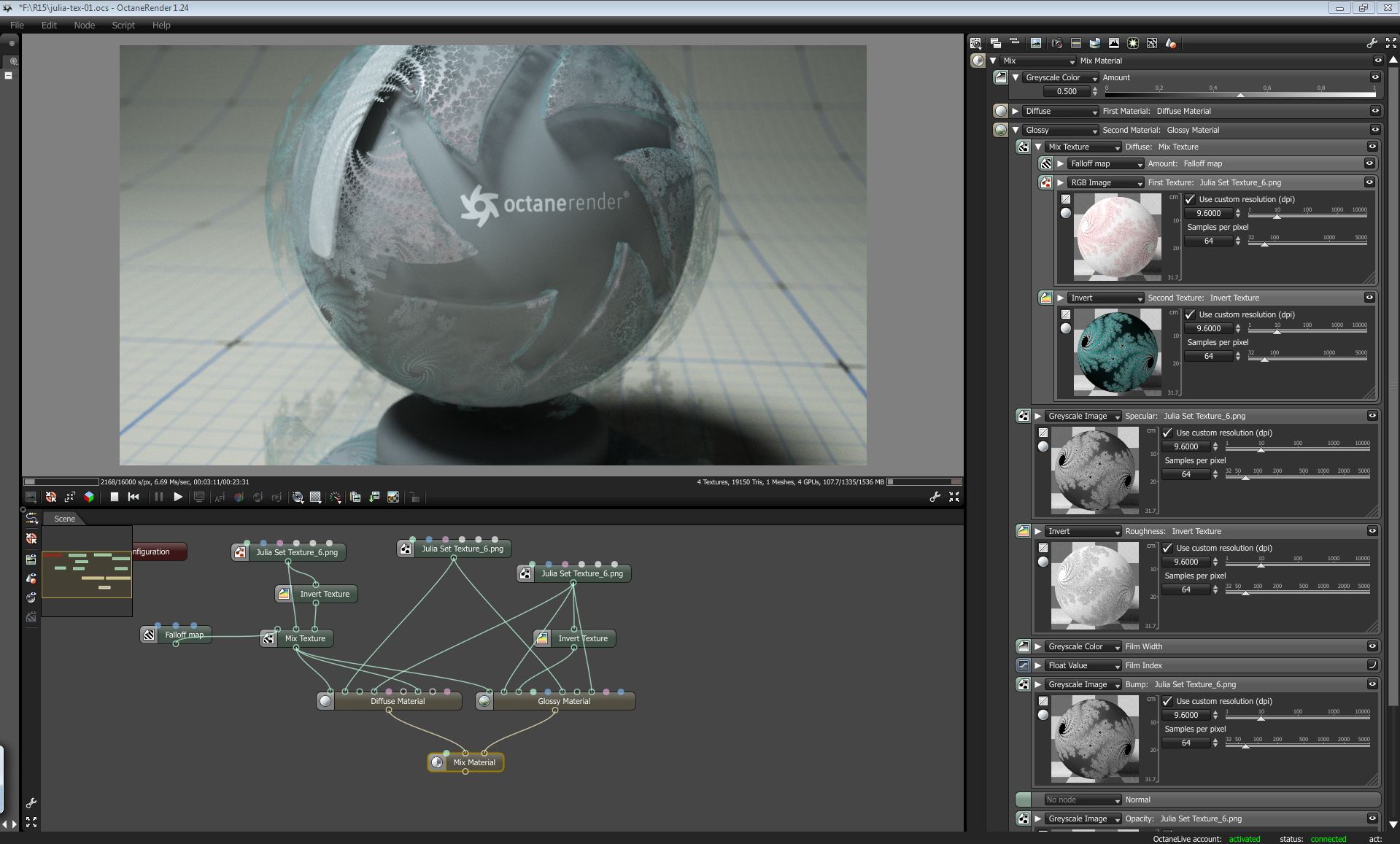Pause the render
The width and height of the screenshot is (1400, 844).
click(x=158, y=497)
